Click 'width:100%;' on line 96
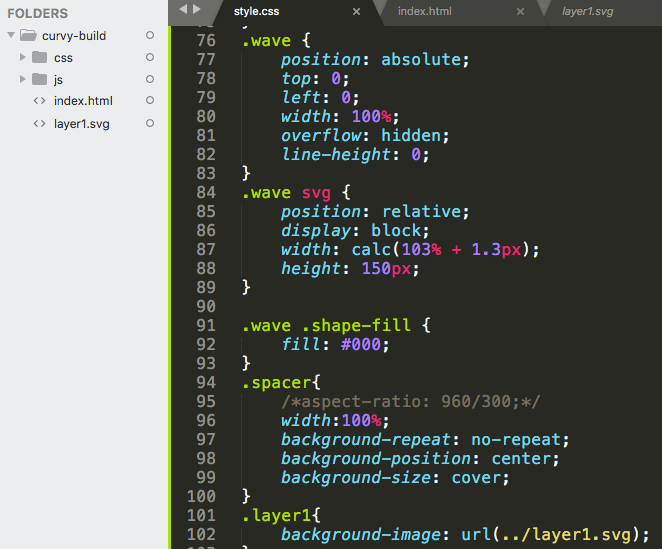 point(335,421)
